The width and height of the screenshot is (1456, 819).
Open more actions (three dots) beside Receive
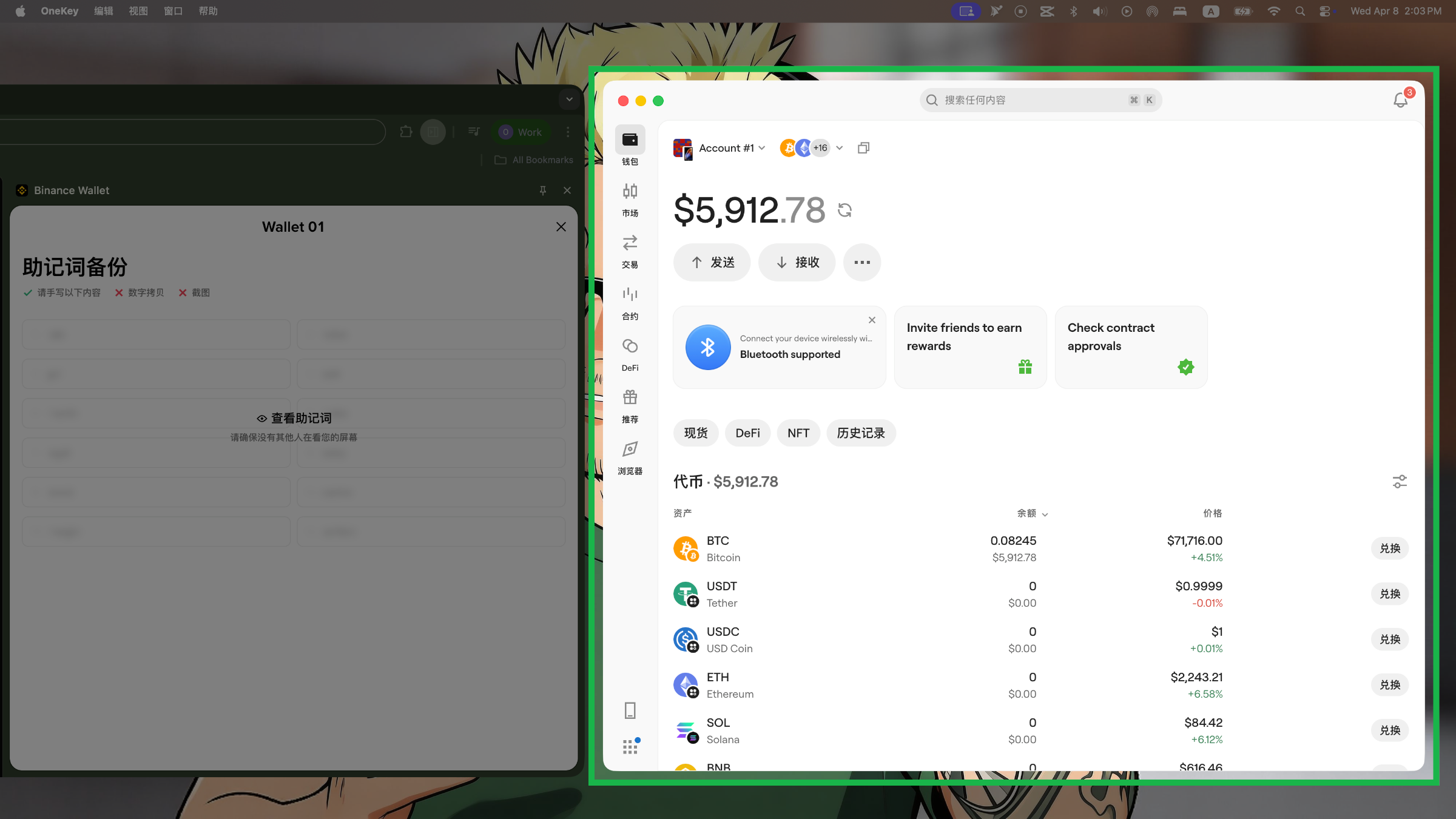[x=862, y=262]
